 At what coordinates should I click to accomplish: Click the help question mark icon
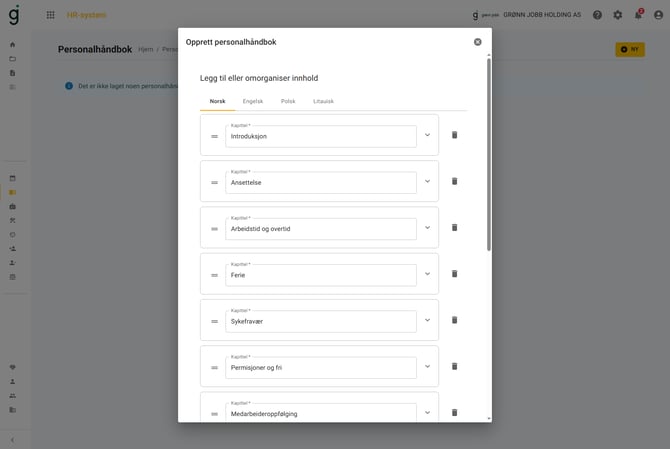[597, 15]
